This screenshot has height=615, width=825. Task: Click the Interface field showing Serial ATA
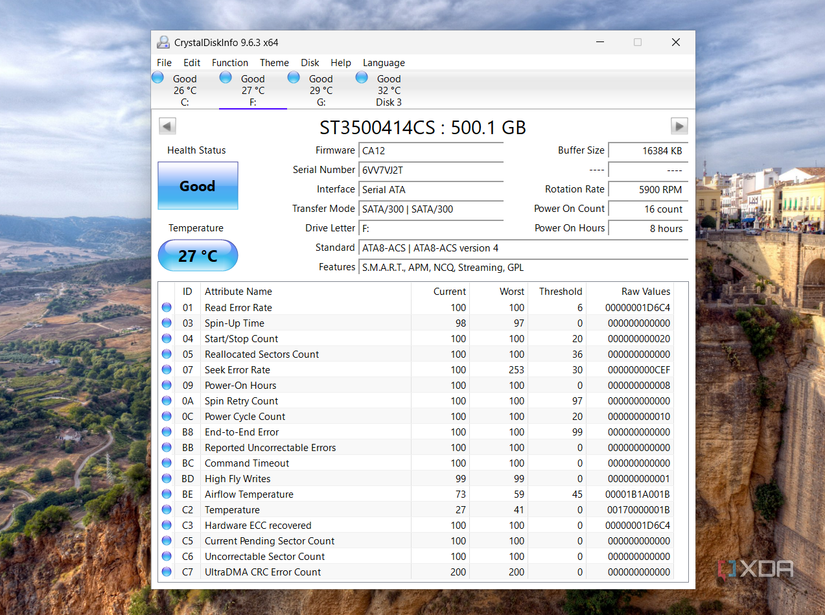pos(431,189)
